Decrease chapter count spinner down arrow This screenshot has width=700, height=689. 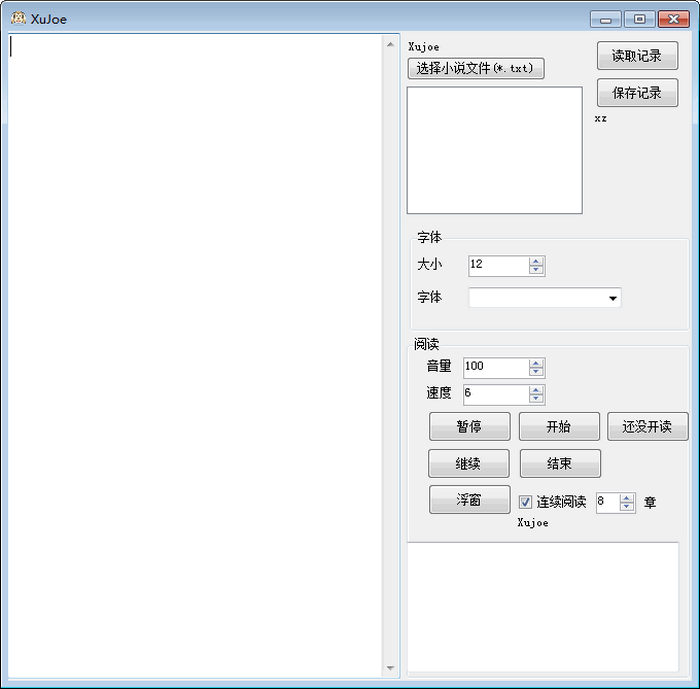click(x=627, y=507)
